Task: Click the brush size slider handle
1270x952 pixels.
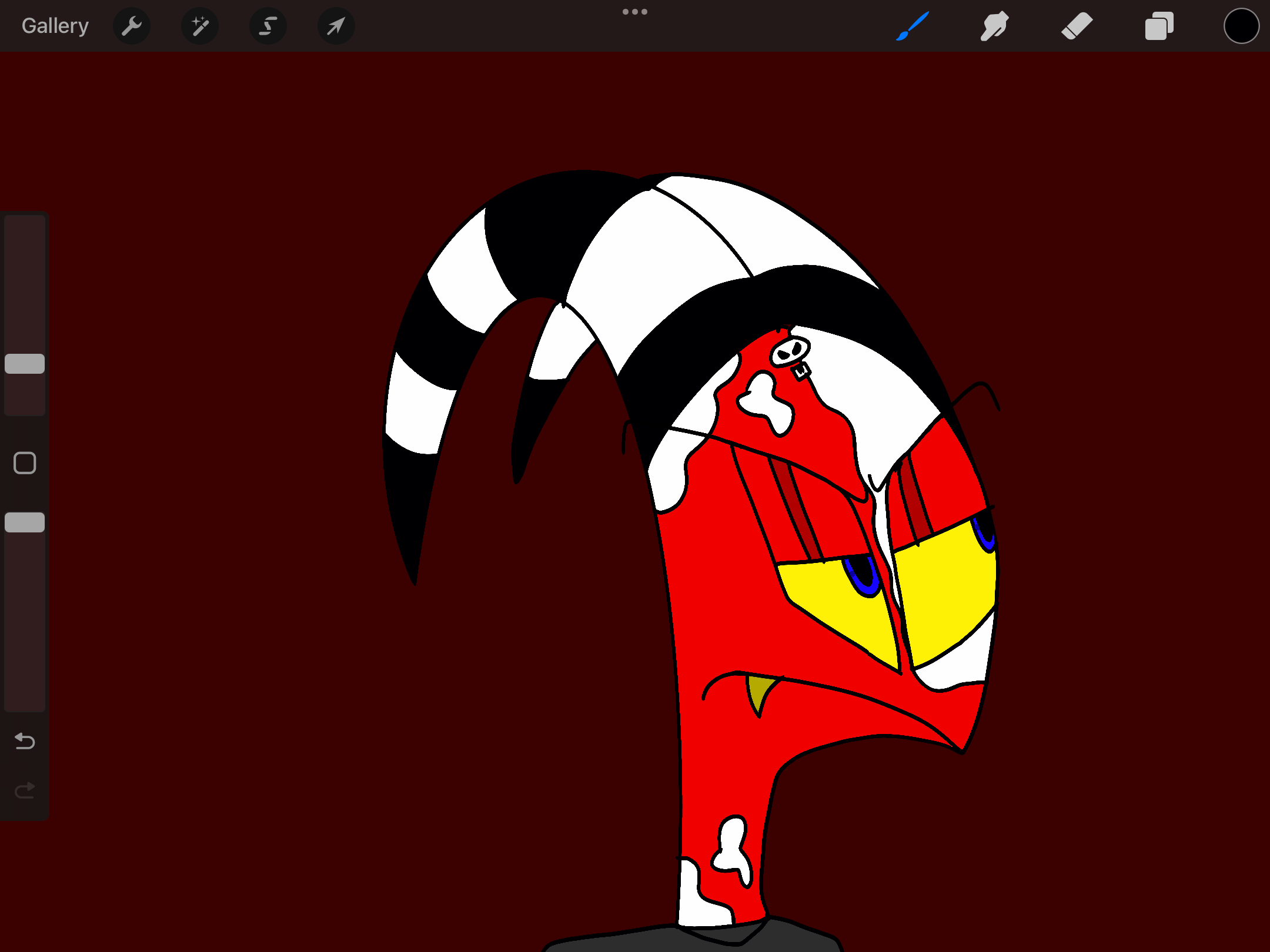Action: point(25,364)
